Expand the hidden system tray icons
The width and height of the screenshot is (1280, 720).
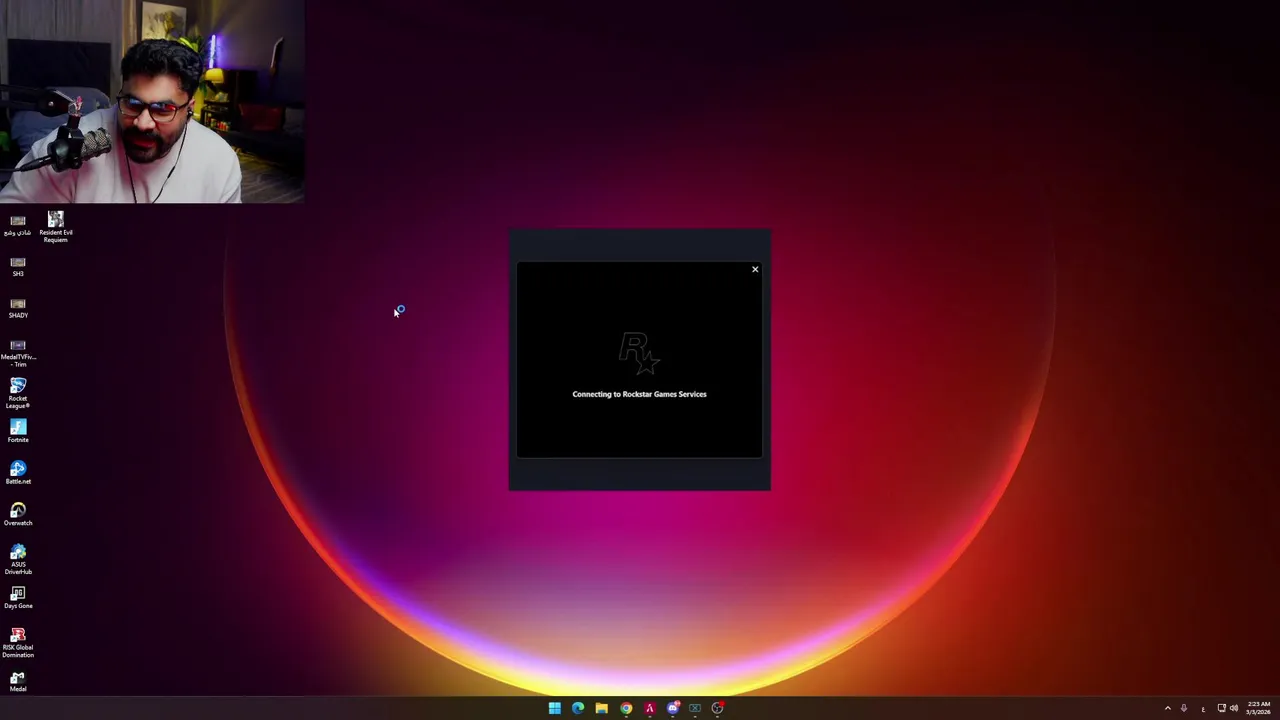pyautogui.click(x=1167, y=708)
